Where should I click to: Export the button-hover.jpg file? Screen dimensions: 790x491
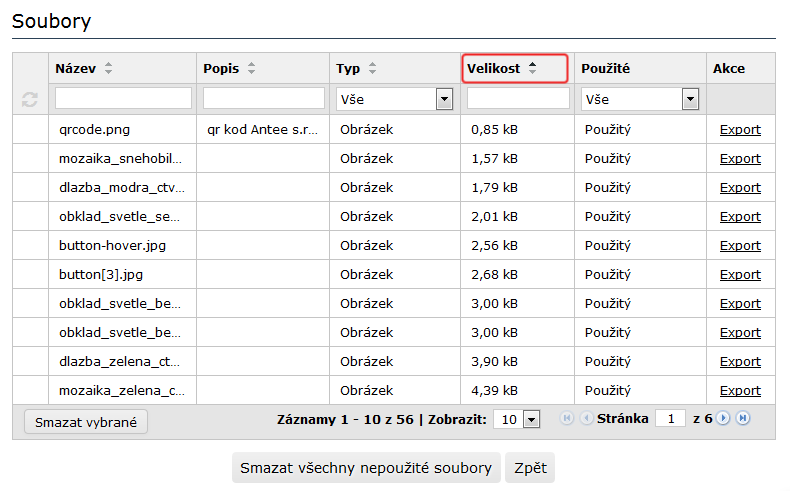click(x=740, y=246)
